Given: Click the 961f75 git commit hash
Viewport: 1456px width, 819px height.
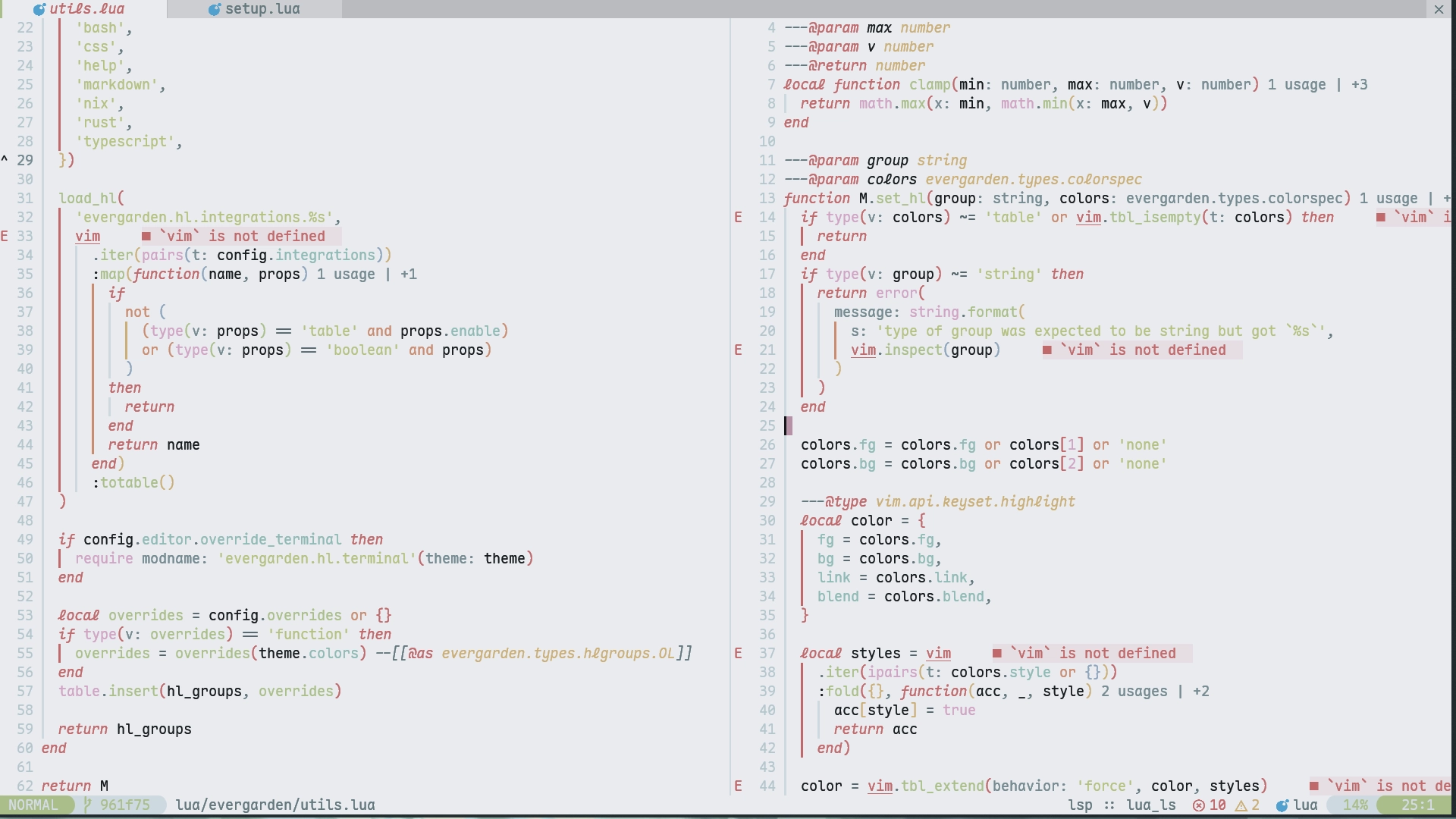Looking at the screenshot, I should pos(125,805).
